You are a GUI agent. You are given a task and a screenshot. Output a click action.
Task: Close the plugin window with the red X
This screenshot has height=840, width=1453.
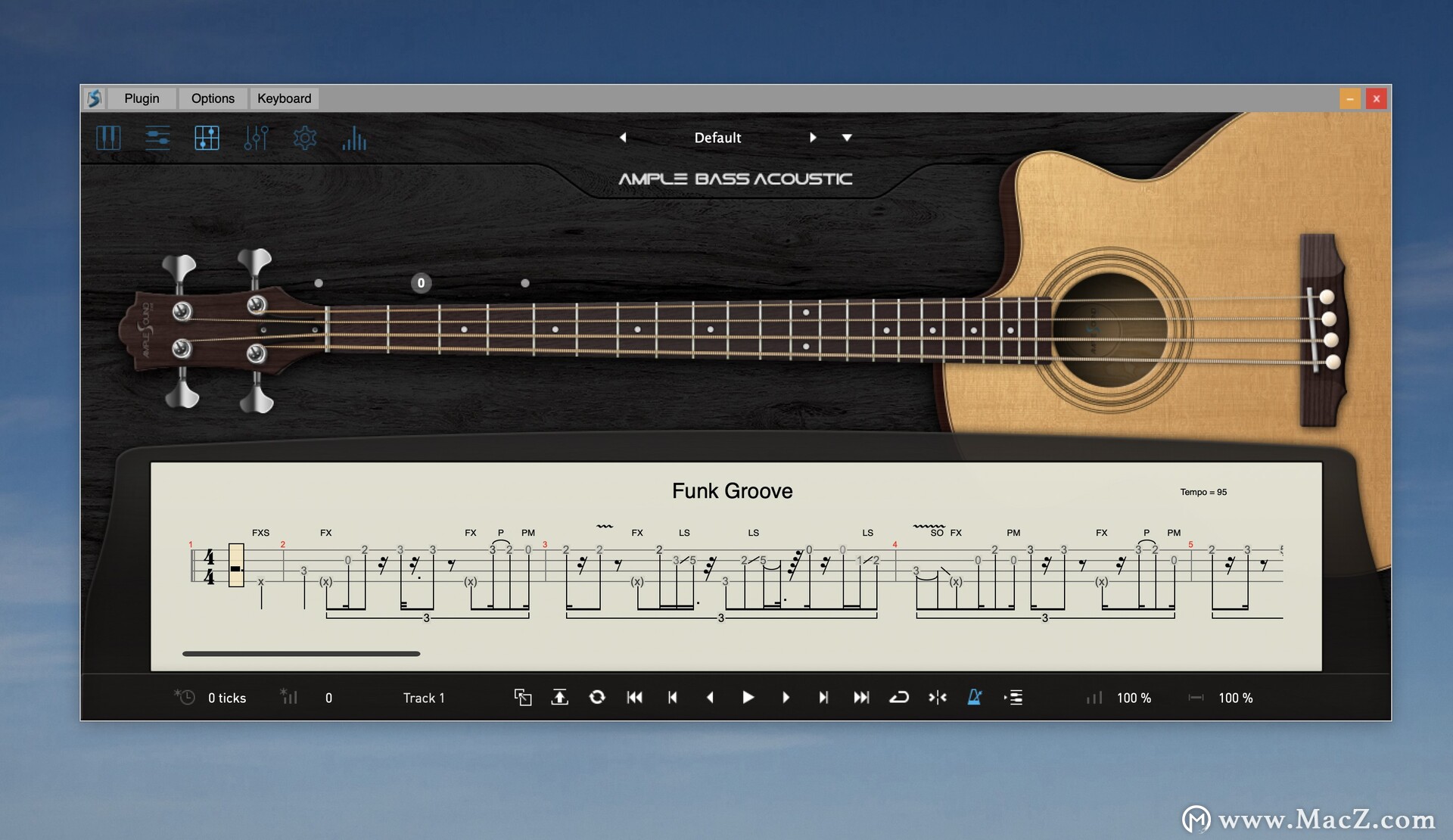1377,98
